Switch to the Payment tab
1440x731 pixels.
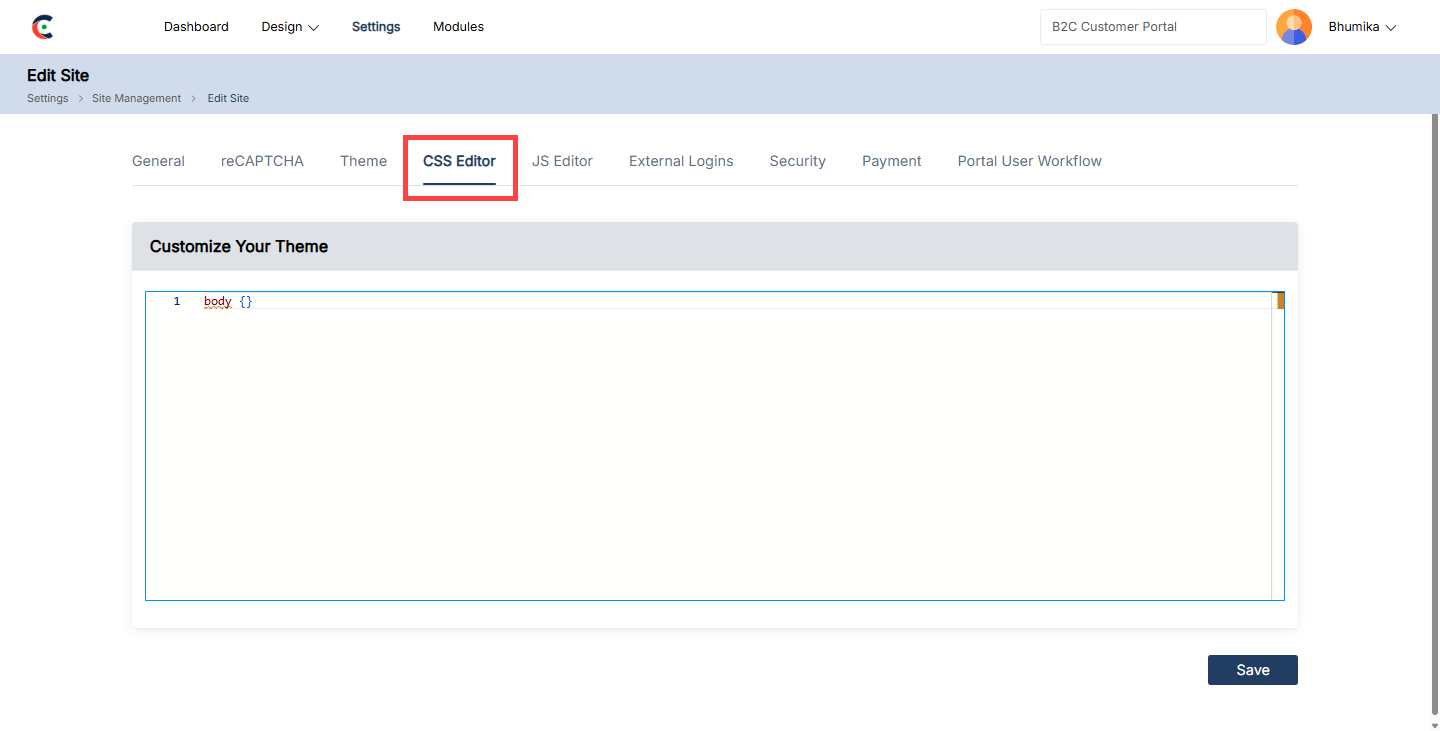pos(891,161)
